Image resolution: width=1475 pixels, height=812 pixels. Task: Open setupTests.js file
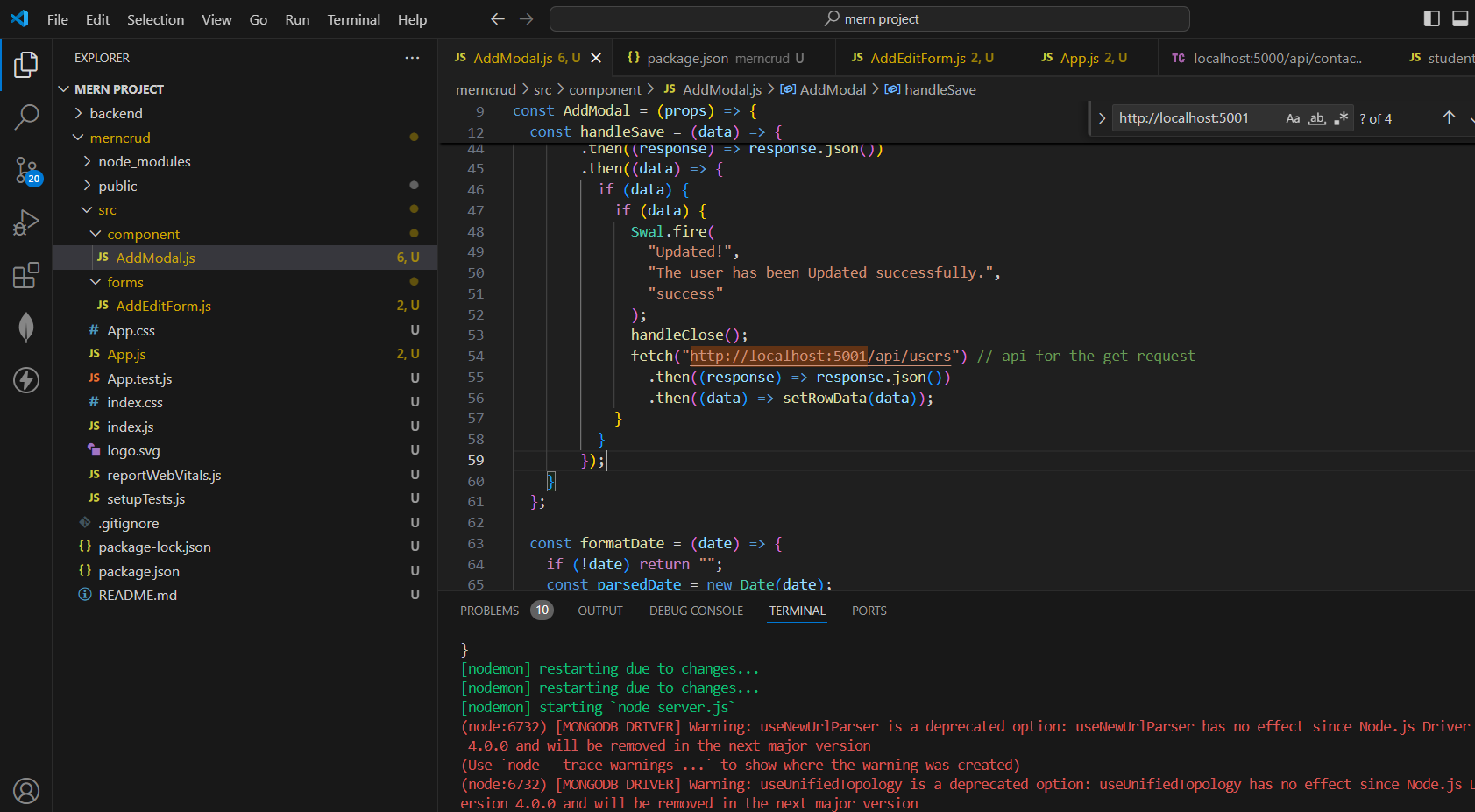[145, 498]
